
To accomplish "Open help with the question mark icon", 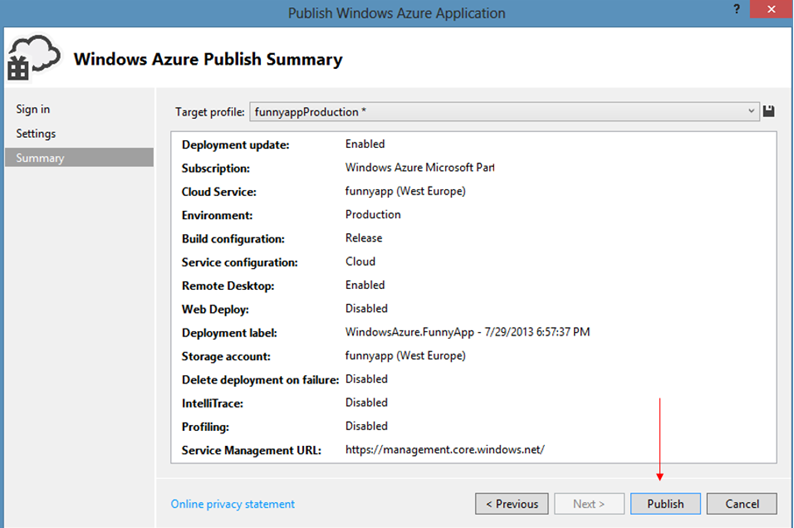I will pos(736,9).
